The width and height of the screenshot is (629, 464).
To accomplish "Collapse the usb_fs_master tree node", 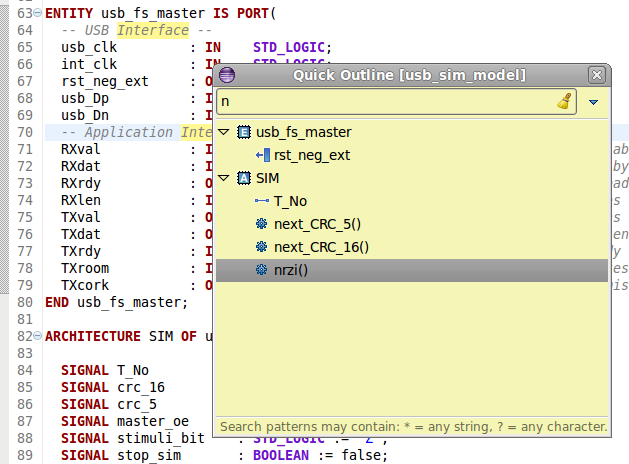I will point(224,132).
